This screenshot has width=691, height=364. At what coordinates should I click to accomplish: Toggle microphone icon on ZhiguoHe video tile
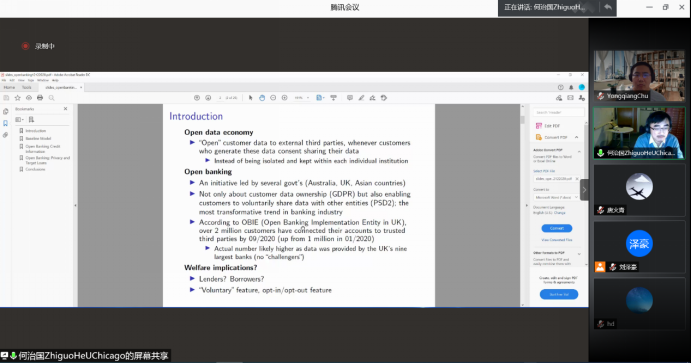click(600, 153)
